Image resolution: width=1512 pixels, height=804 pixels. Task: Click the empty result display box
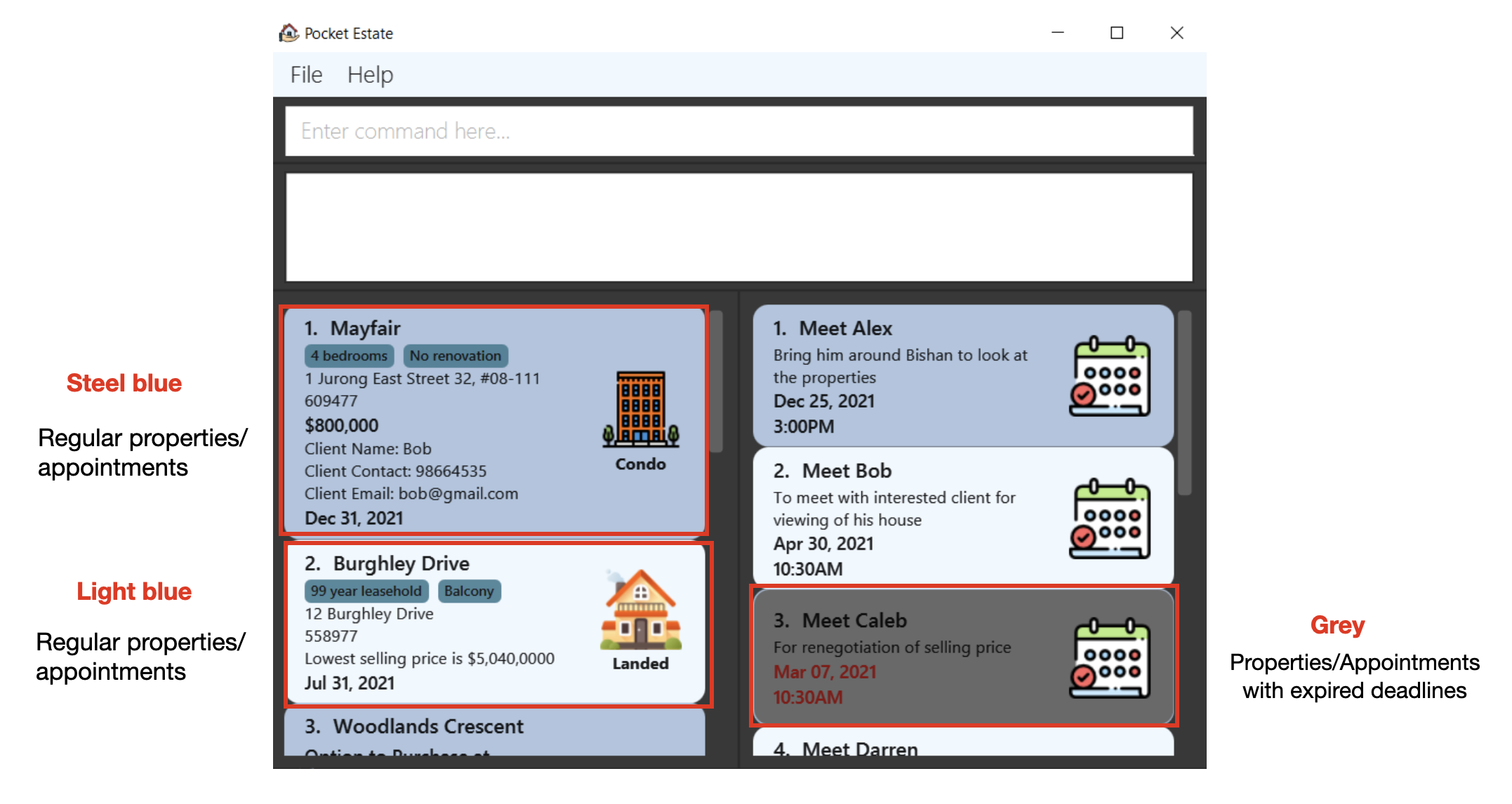[x=739, y=227]
